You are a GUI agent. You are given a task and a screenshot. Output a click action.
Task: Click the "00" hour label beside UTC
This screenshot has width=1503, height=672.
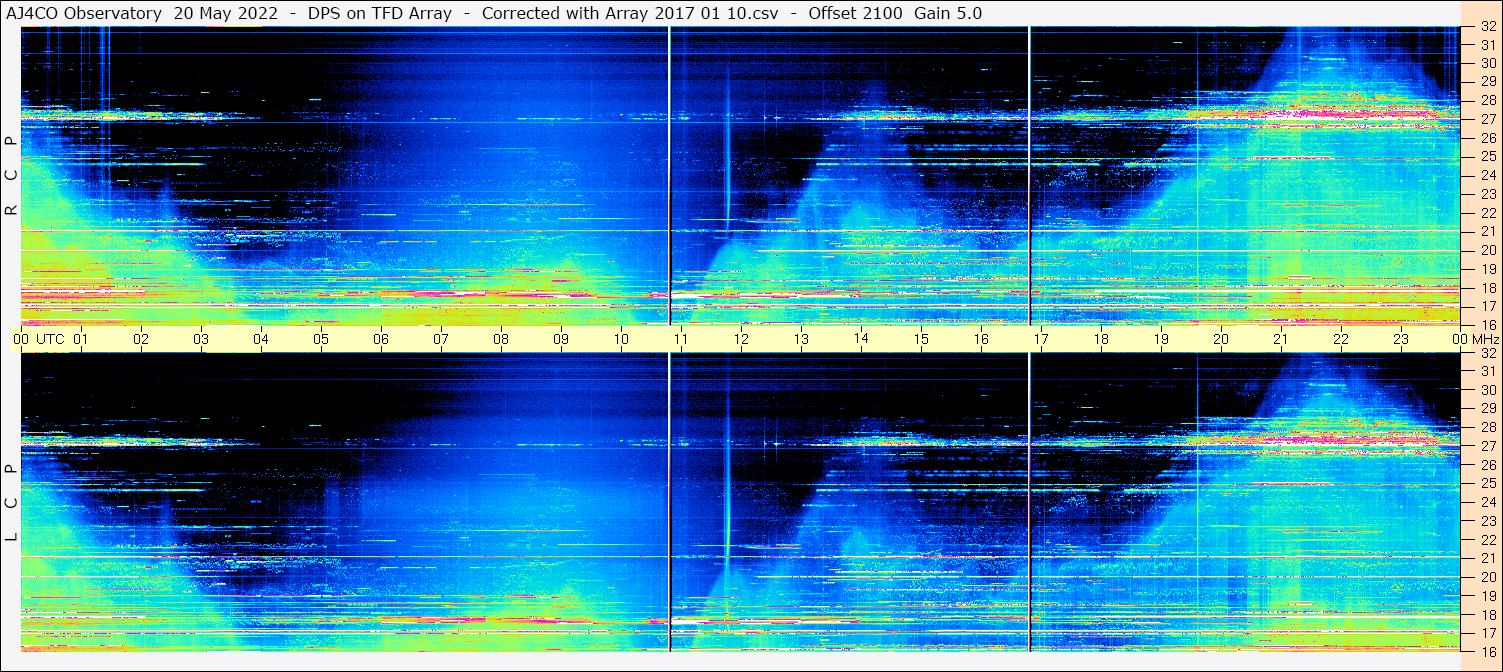(x=21, y=339)
